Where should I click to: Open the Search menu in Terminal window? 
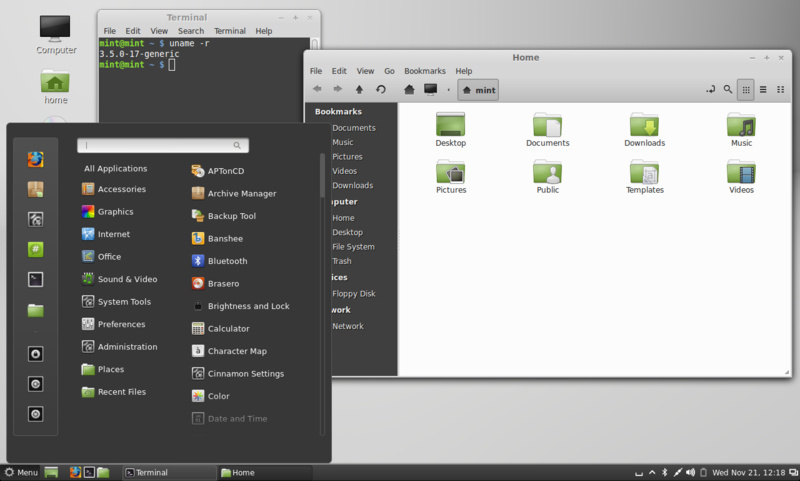click(x=191, y=31)
